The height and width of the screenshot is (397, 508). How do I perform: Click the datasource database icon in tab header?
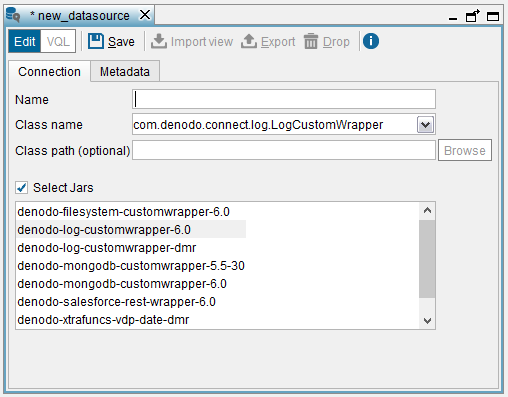pyautogui.click(x=13, y=15)
